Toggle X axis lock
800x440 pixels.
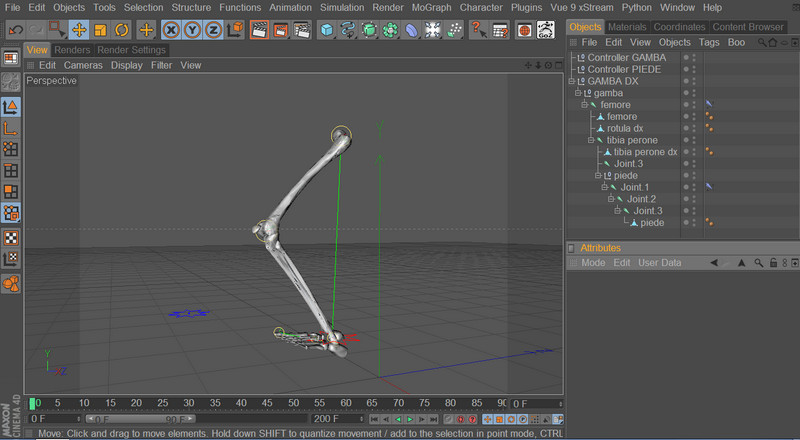(171, 30)
